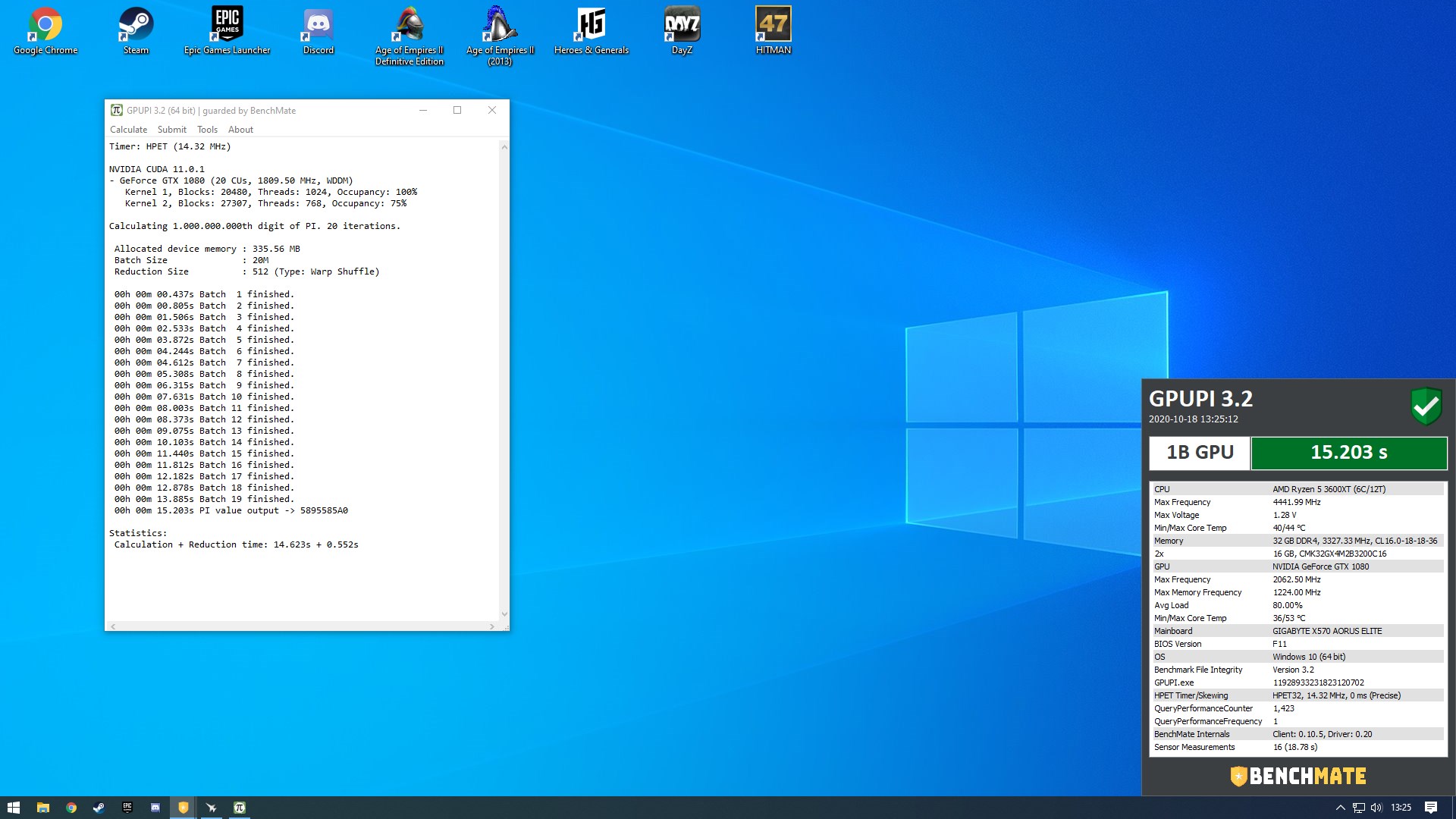1456x819 pixels.
Task: Click the Timer: HPET (14.32 MHz) line
Action: (170, 146)
